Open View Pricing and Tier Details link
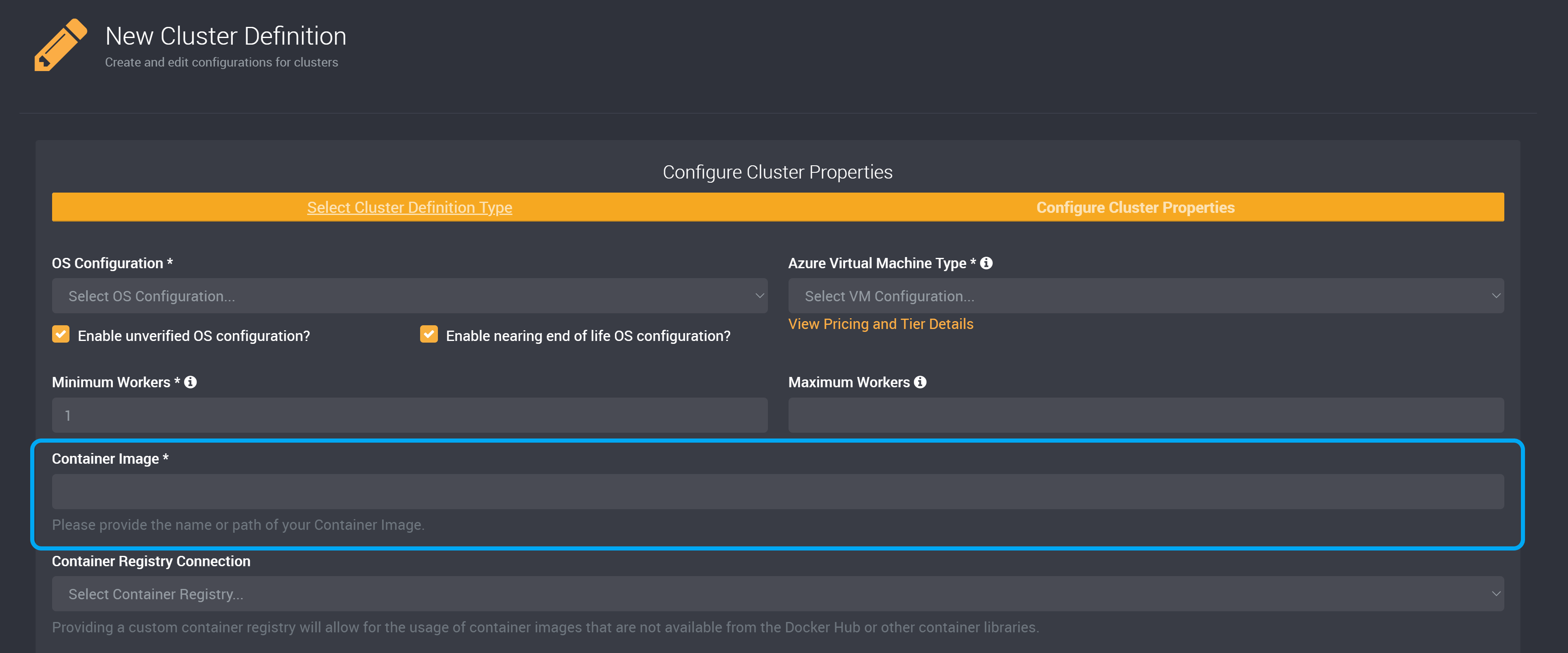The image size is (1568, 653). coord(881,324)
